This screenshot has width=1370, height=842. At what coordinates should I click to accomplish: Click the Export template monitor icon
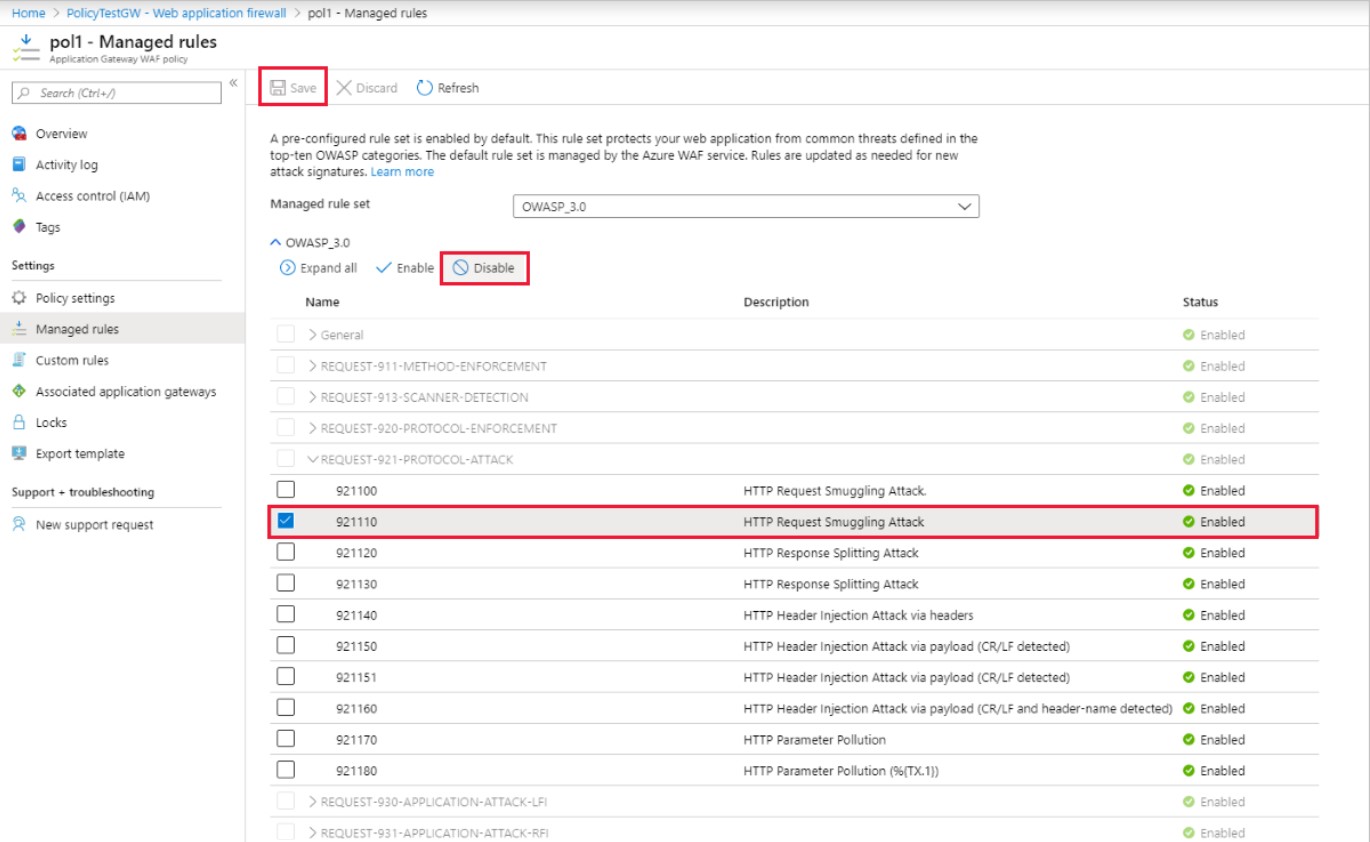click(19, 453)
